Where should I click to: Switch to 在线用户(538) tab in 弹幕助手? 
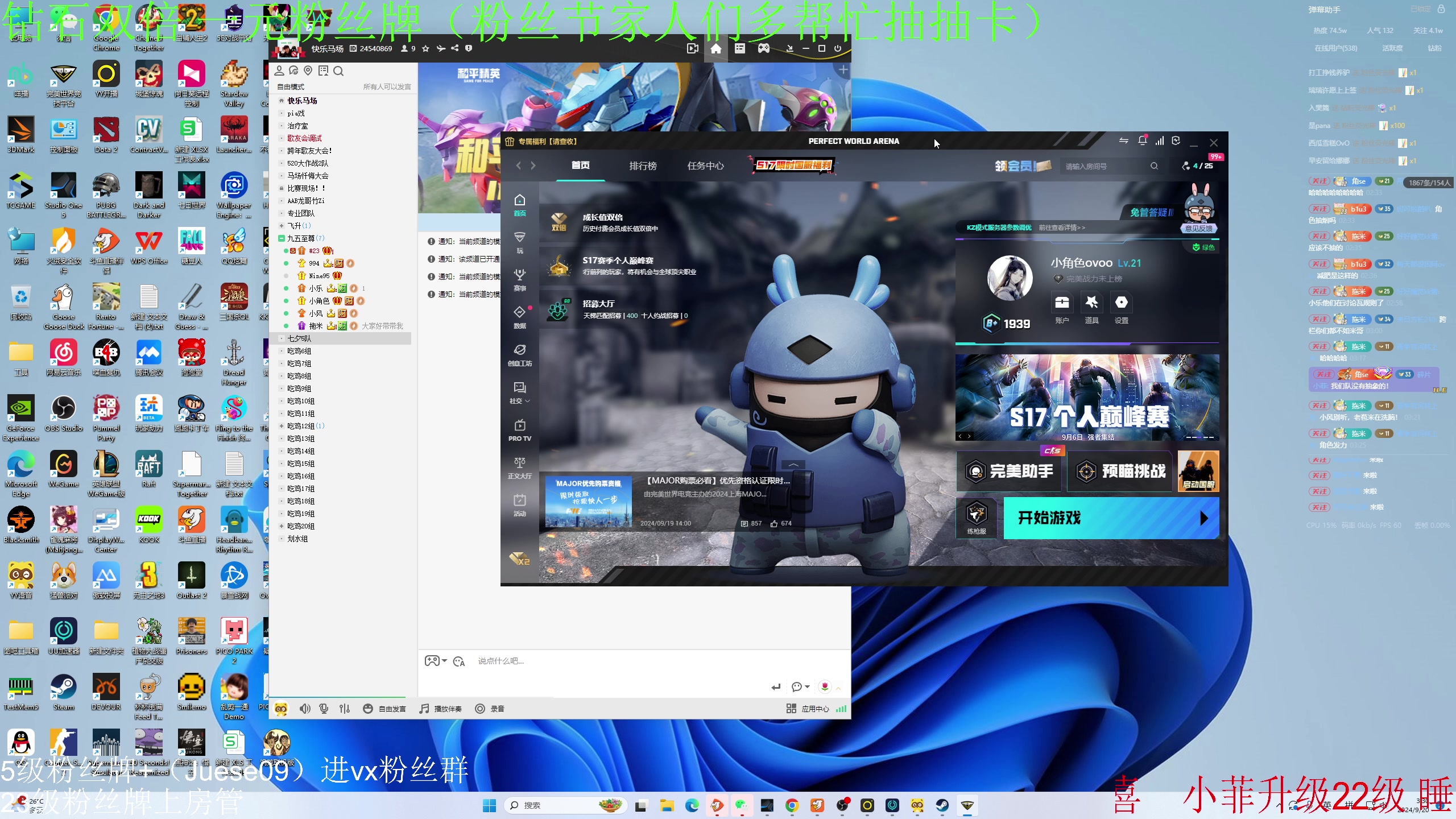click(1335, 48)
